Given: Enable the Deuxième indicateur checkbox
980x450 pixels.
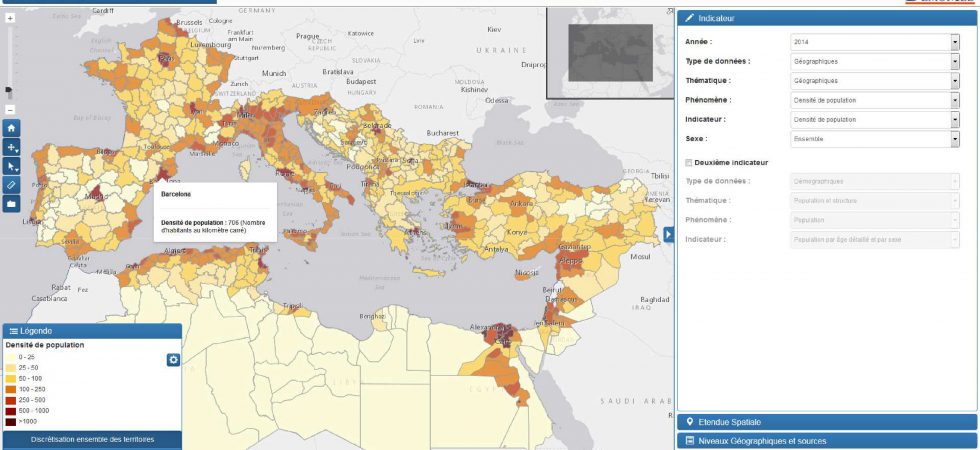Looking at the screenshot, I should click(688, 162).
